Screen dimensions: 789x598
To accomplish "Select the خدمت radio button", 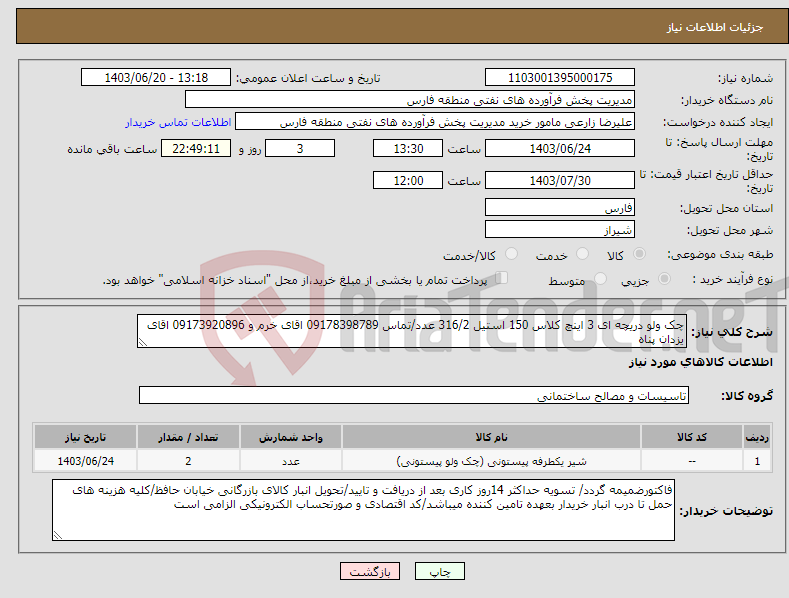I will coord(582,254).
